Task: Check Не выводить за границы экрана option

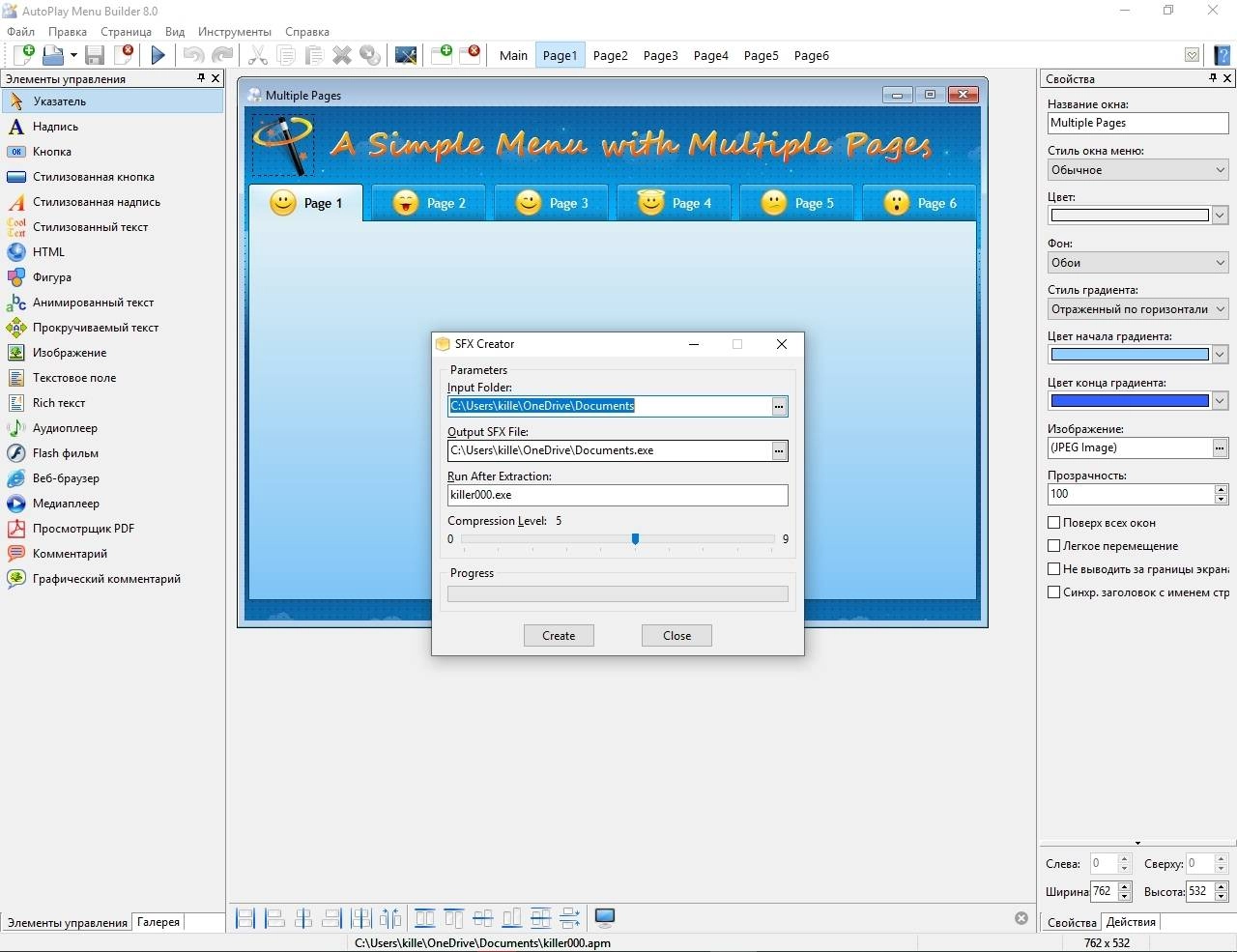Action: pos(1054,568)
